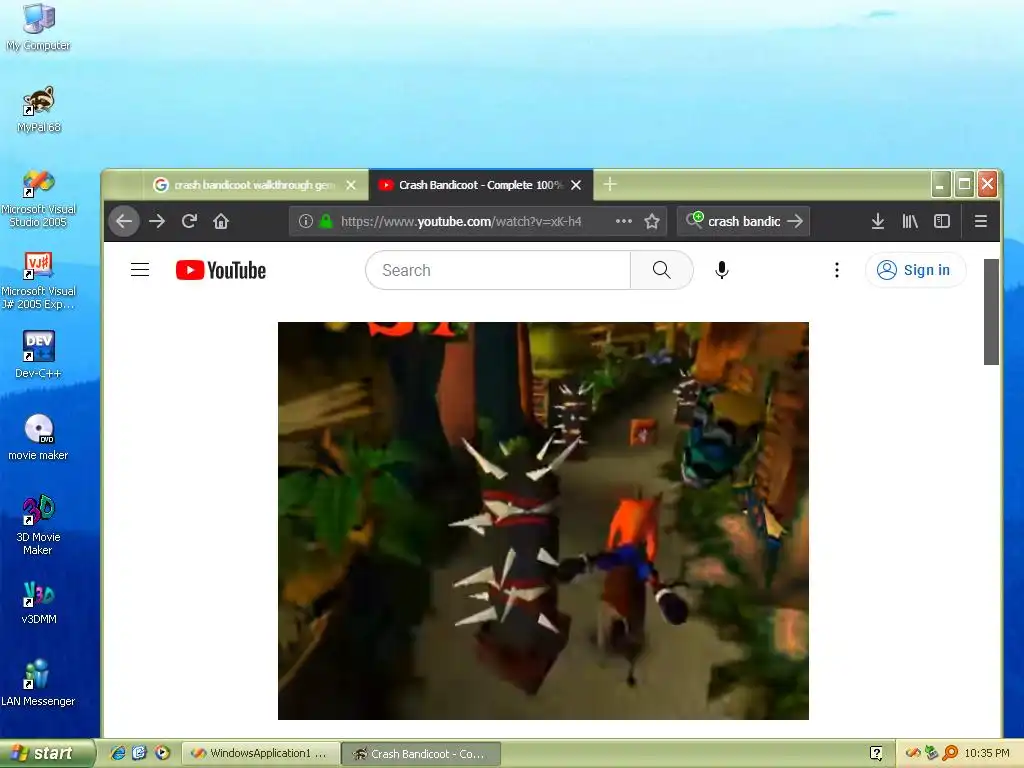Close the Google search tab
The width and height of the screenshot is (1024, 768).
coord(351,185)
